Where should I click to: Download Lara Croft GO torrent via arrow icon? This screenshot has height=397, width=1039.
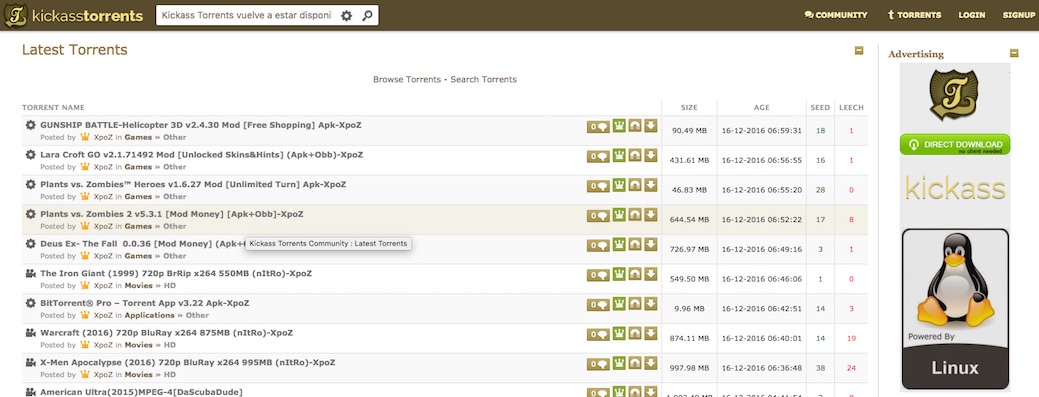(x=651, y=156)
